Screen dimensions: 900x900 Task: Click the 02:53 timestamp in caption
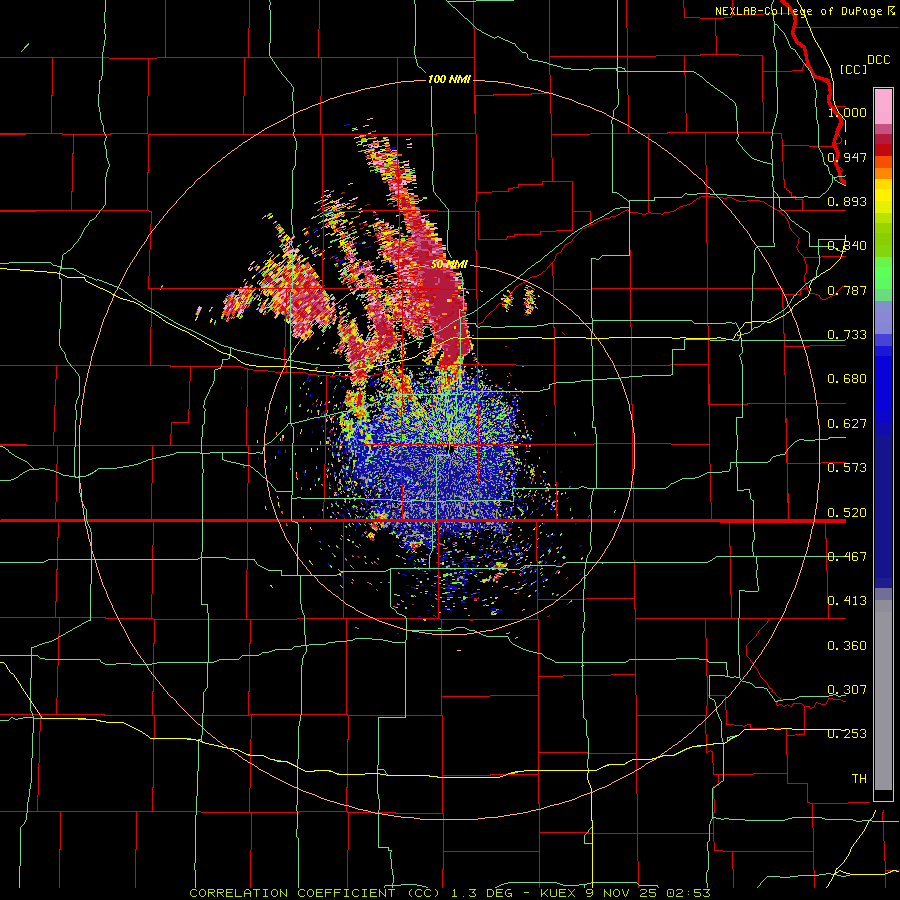tap(688, 893)
